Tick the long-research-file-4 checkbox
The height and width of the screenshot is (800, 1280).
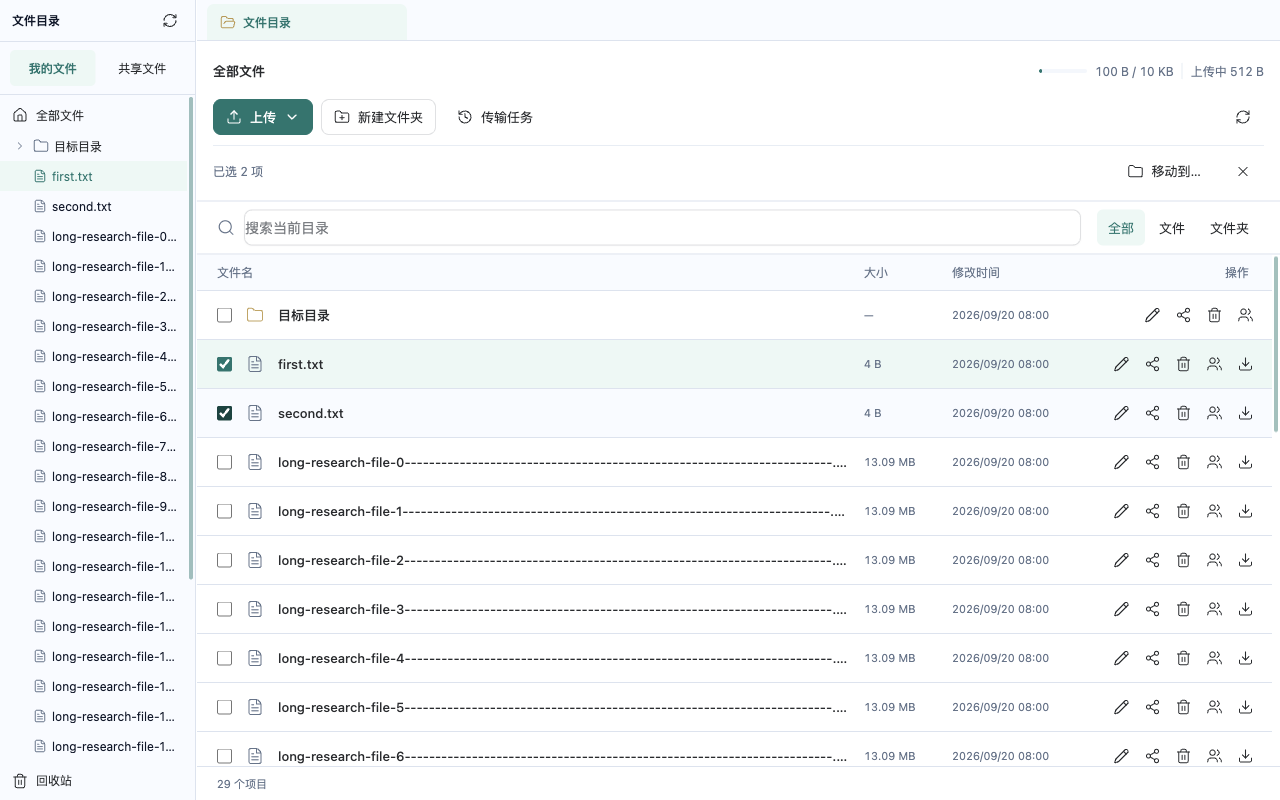coord(224,658)
